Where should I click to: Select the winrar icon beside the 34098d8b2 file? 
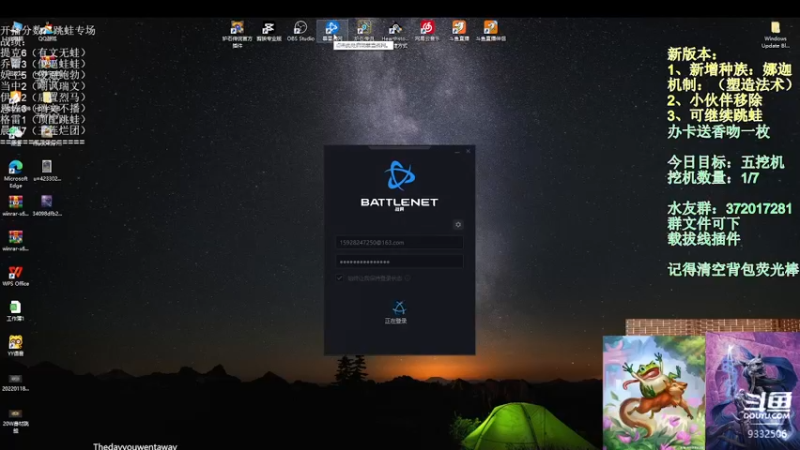point(15,206)
